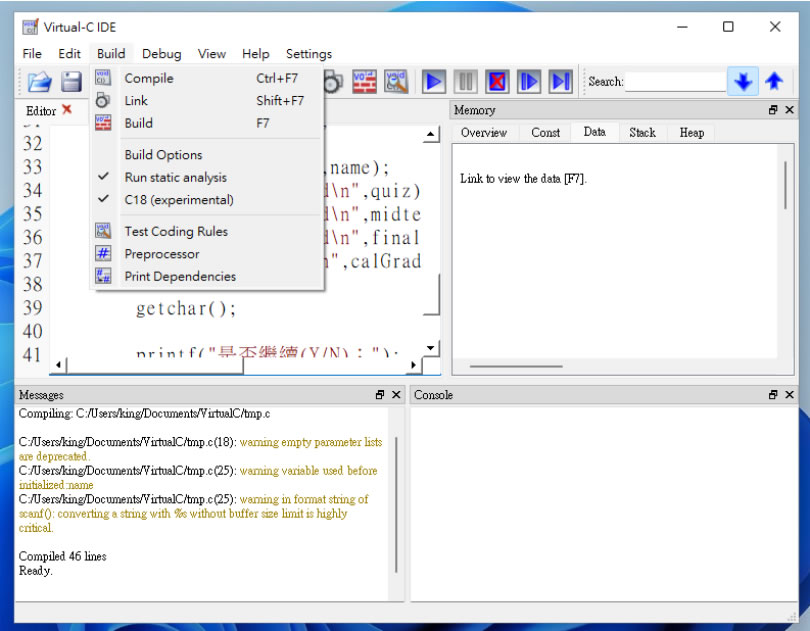Choose Build F7 menu entry
810x631 pixels.
(208, 123)
